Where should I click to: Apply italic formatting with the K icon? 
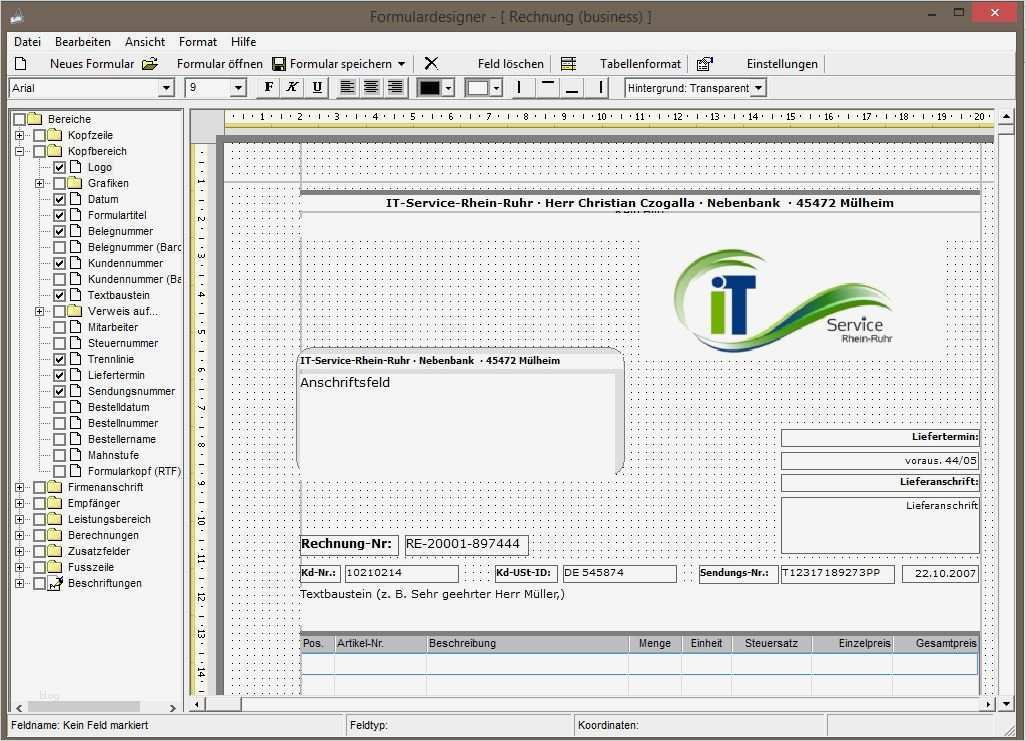click(x=291, y=87)
